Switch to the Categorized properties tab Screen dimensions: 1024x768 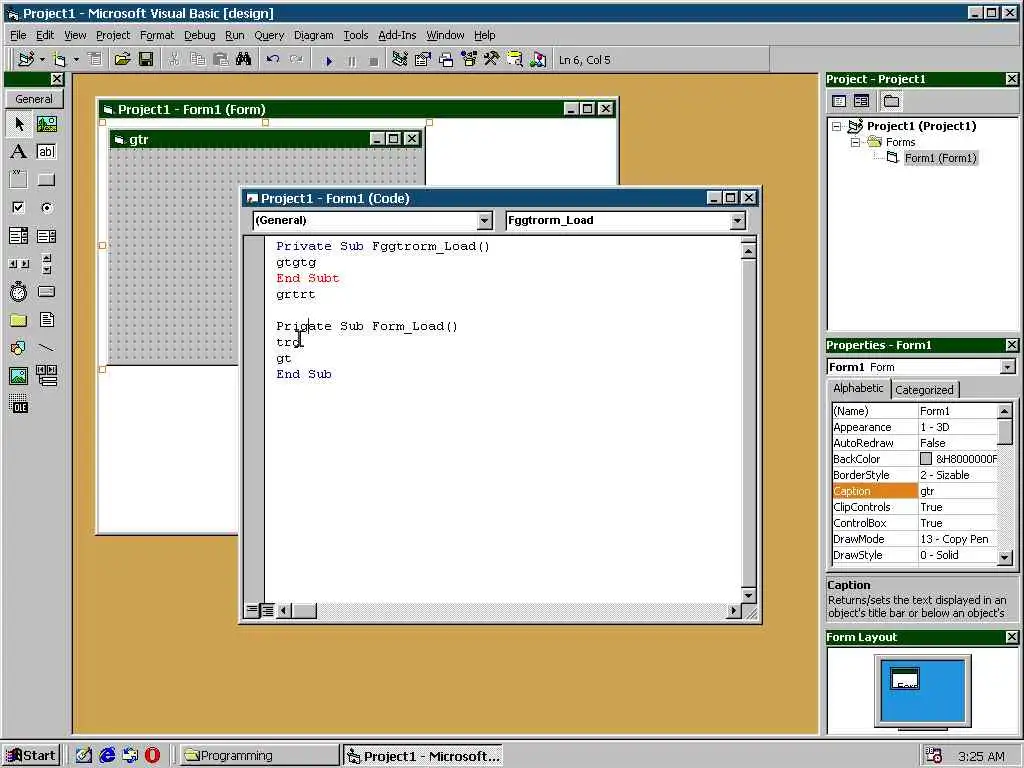click(924, 390)
